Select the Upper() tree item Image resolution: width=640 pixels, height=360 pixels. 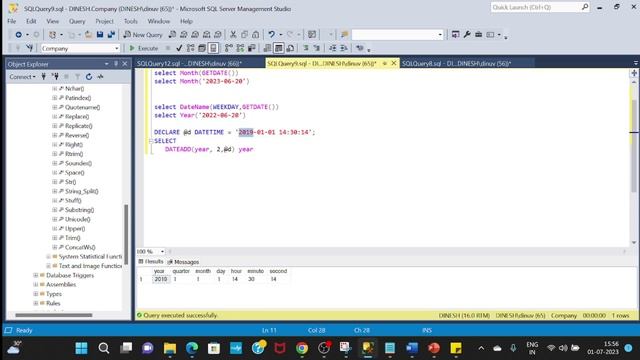(75, 229)
